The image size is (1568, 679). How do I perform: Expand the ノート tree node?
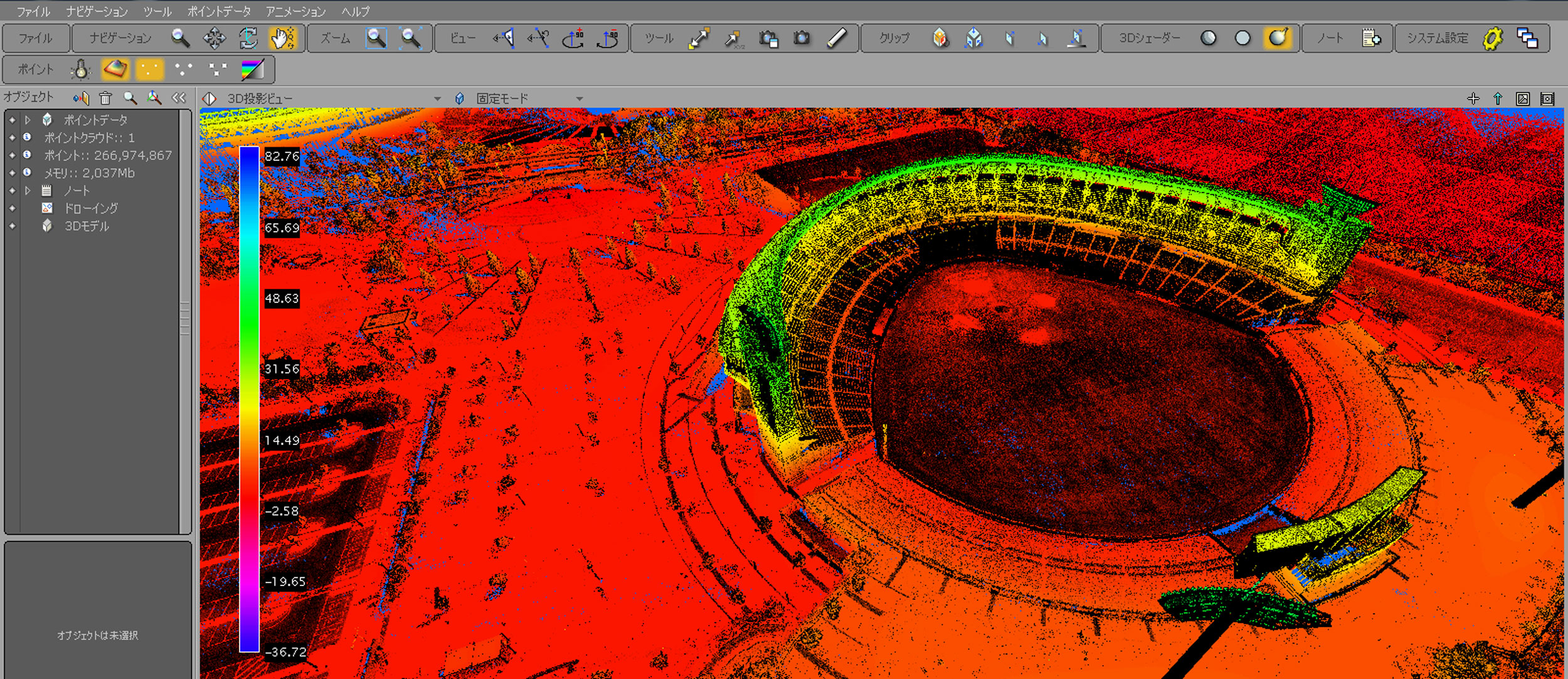[28, 190]
